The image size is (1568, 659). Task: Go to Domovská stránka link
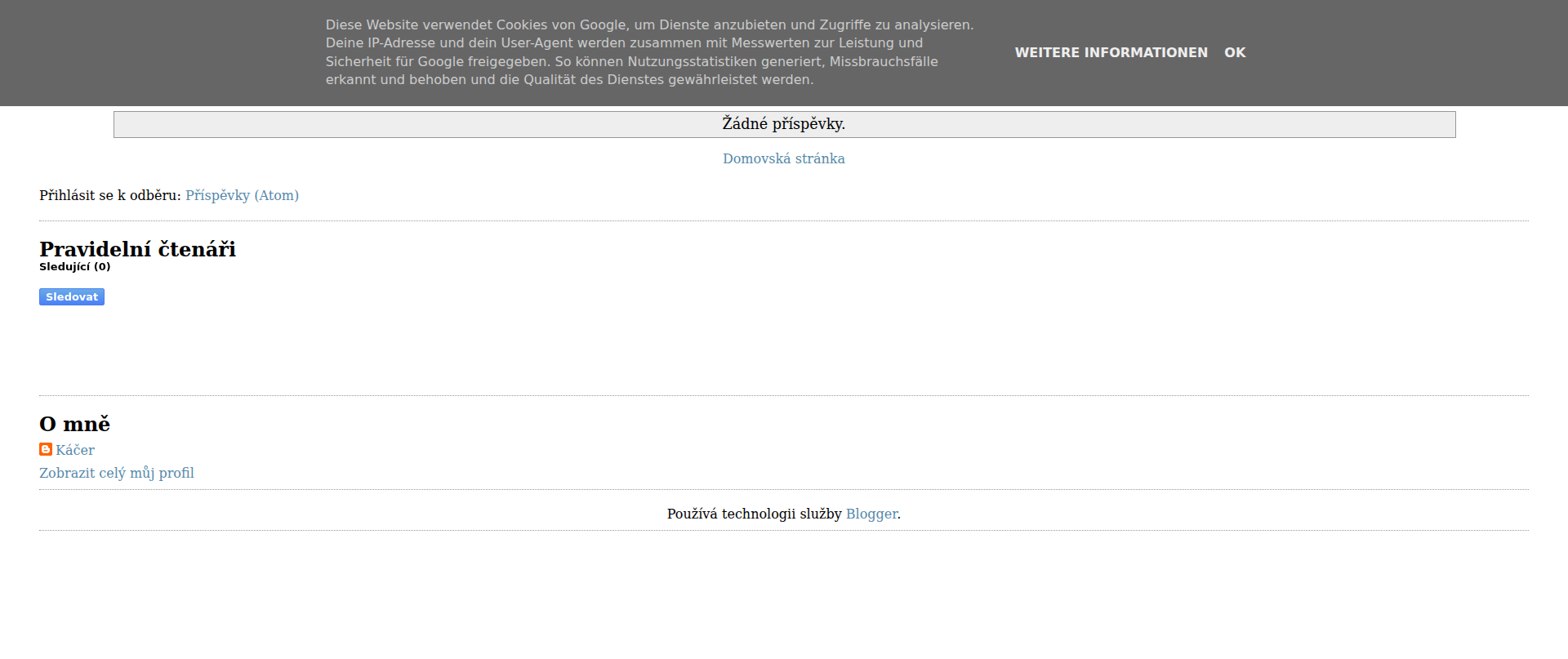tap(784, 158)
